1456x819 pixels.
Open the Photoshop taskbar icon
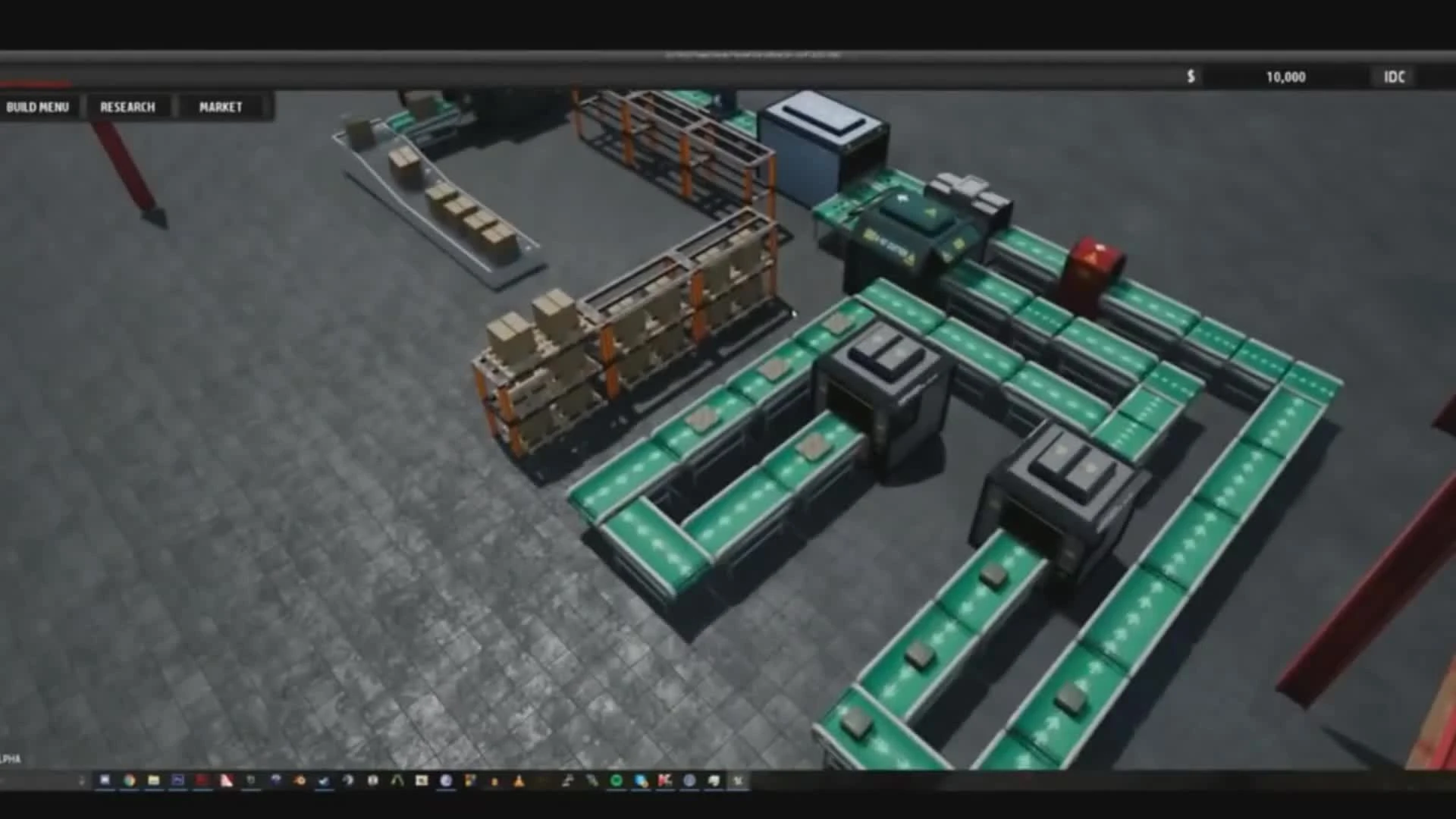click(x=178, y=780)
